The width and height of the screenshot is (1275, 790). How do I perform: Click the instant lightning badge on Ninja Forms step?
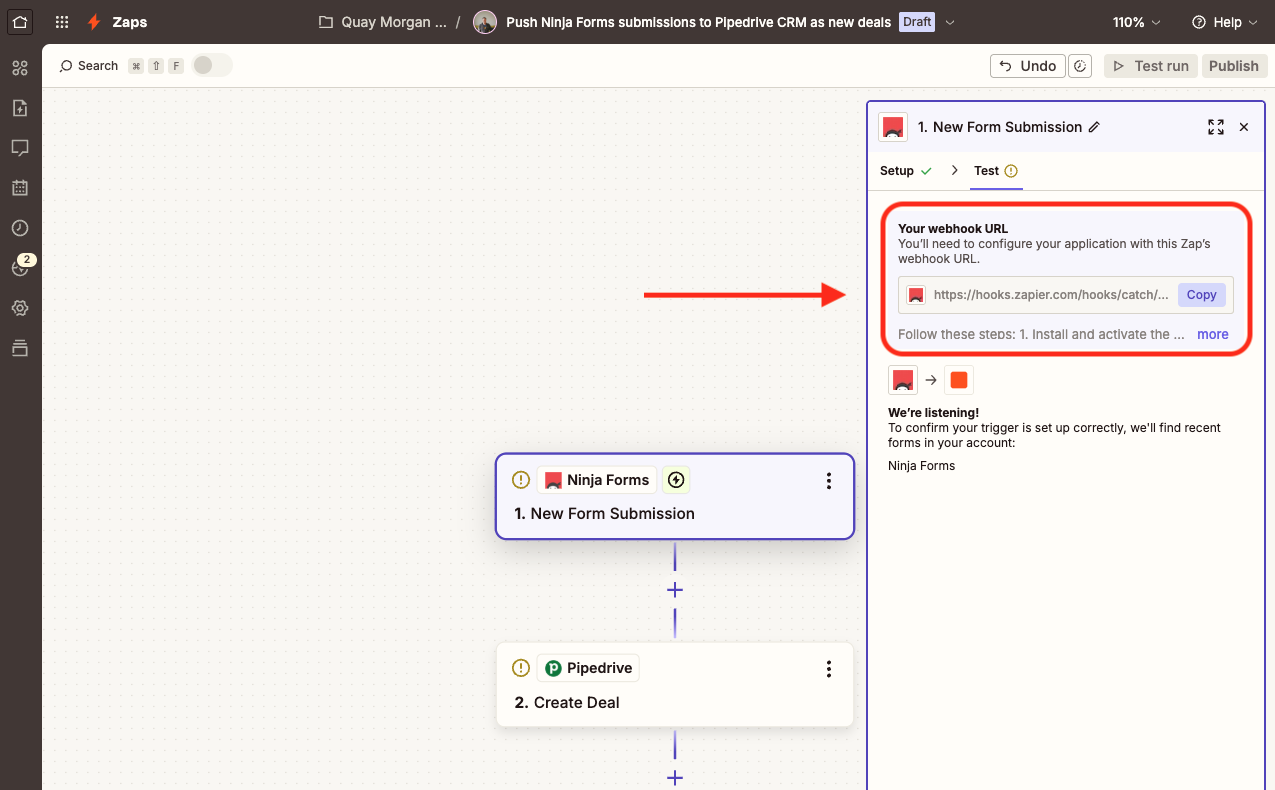676,480
